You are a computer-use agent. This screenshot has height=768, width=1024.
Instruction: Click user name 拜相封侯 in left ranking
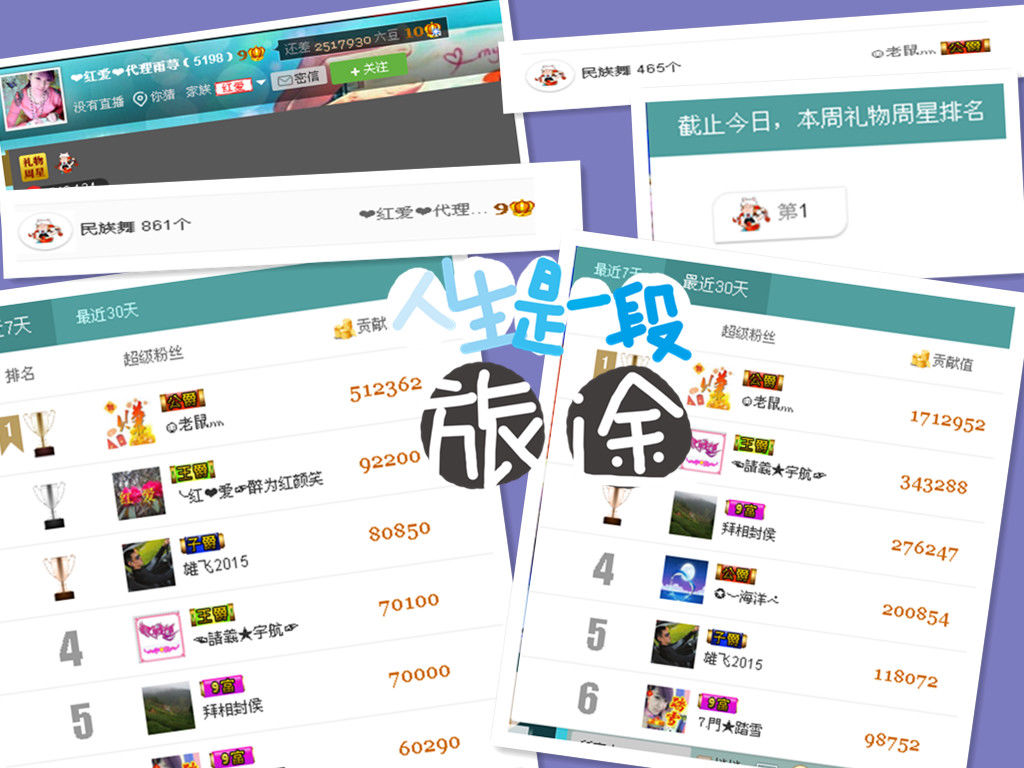pos(233,707)
